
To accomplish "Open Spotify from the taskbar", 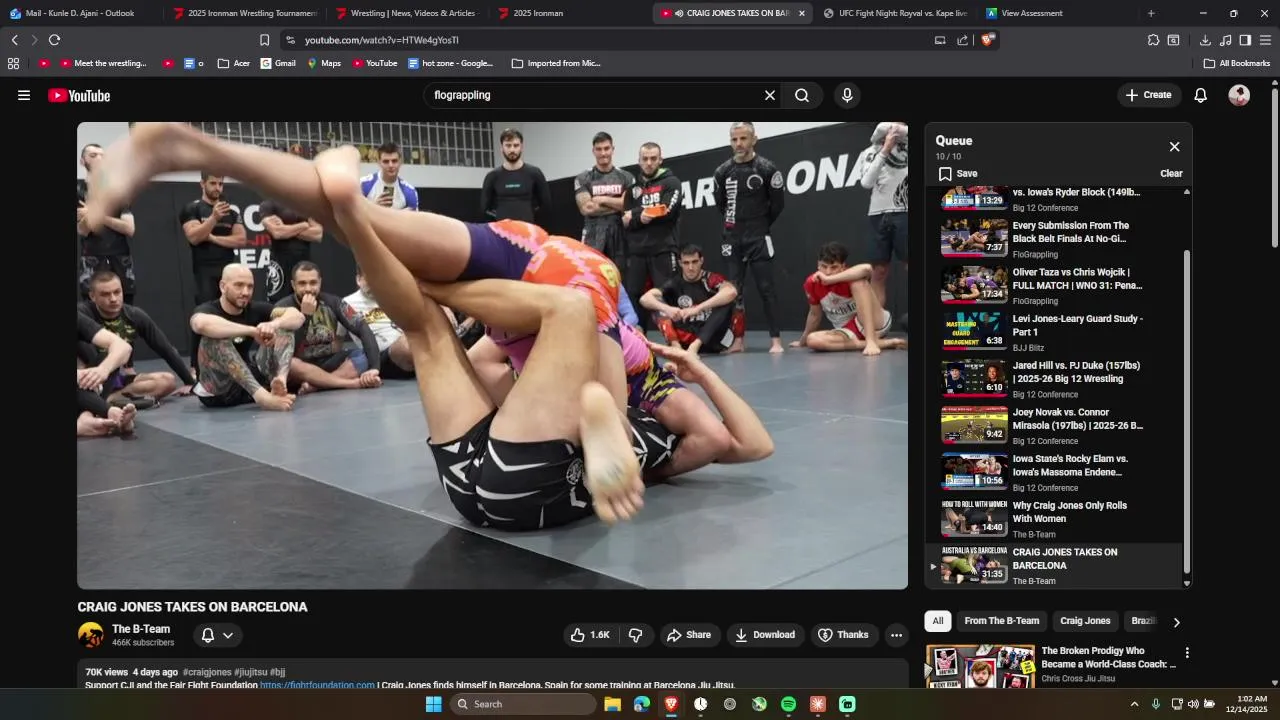I will (x=788, y=704).
